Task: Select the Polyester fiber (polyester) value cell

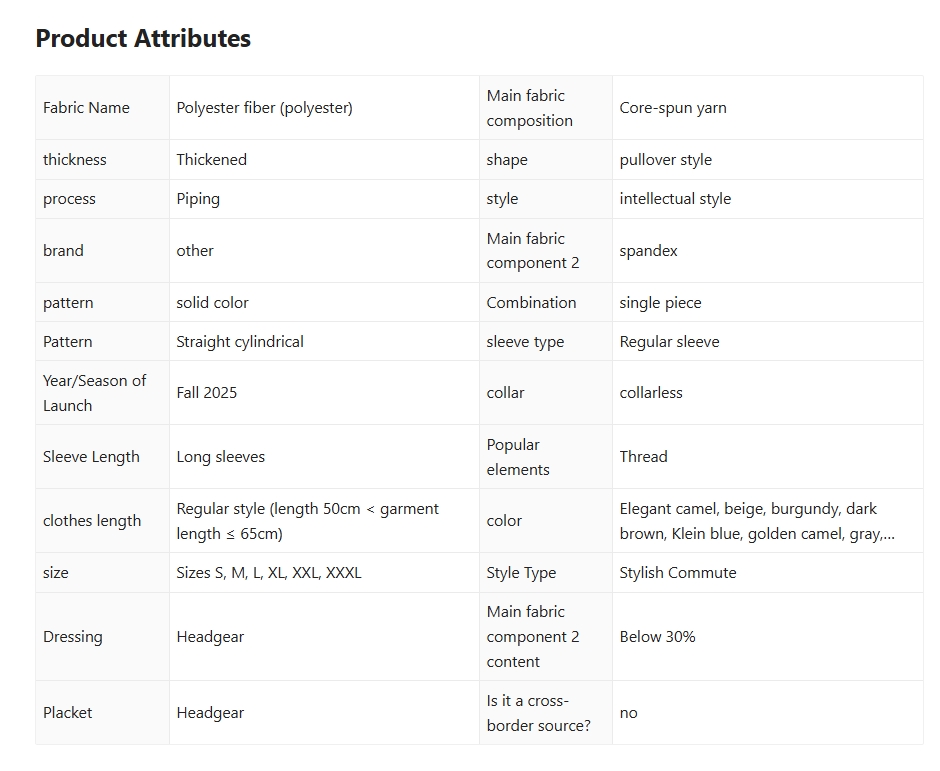Action: coord(264,108)
